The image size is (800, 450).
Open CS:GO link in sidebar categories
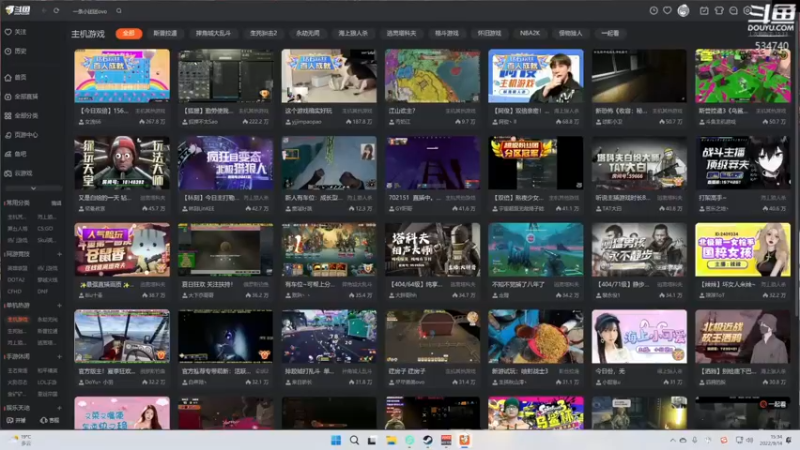tap(45, 229)
